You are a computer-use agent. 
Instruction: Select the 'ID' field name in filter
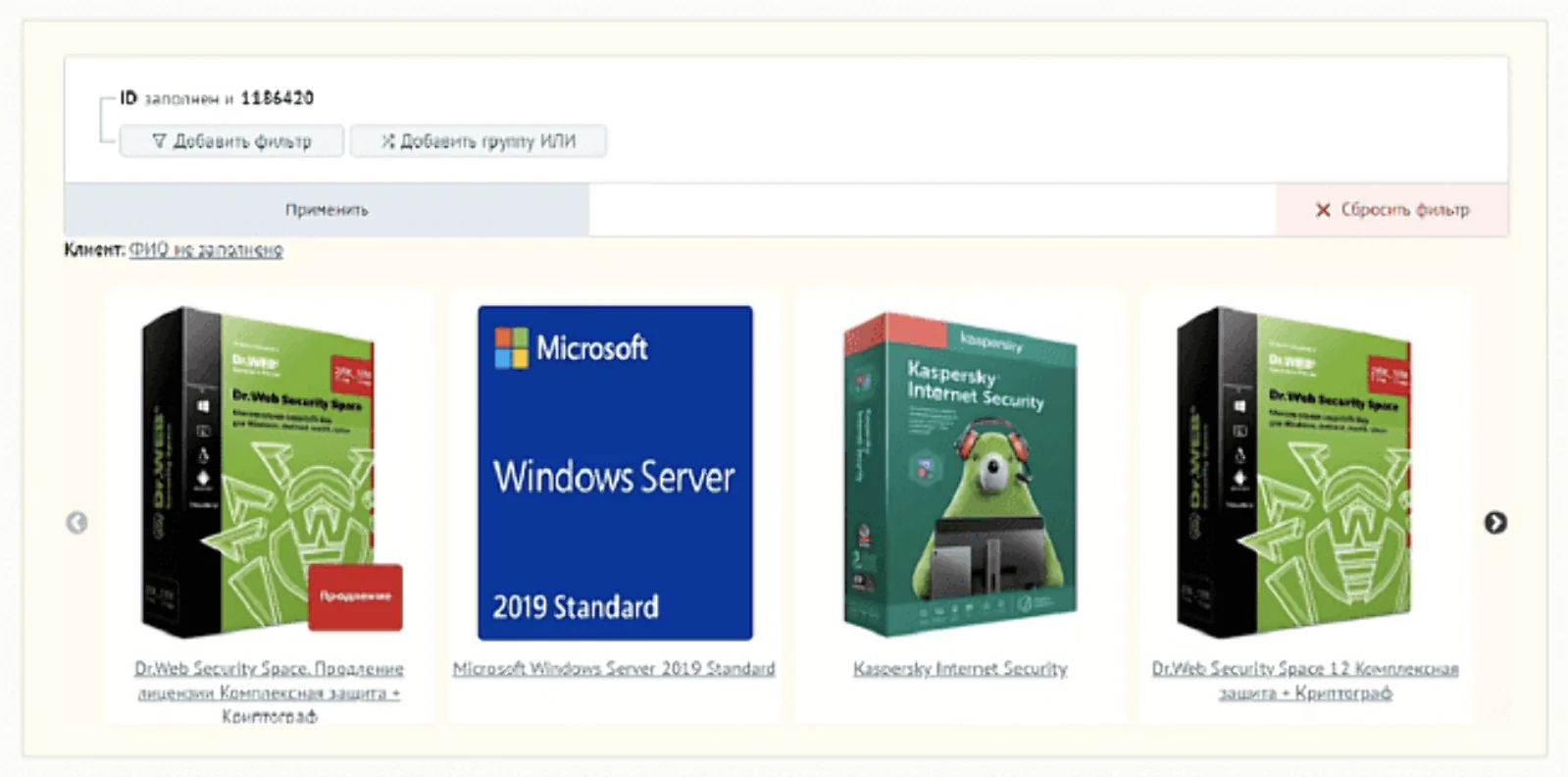click(128, 98)
